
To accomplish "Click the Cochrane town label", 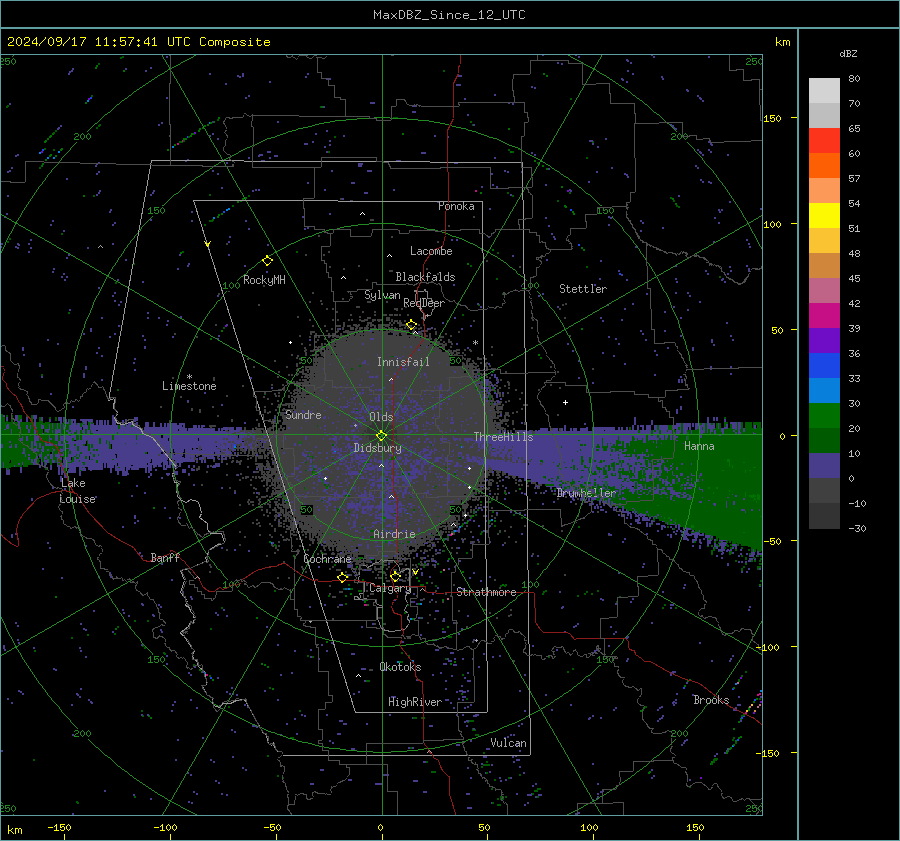I will point(327,559).
